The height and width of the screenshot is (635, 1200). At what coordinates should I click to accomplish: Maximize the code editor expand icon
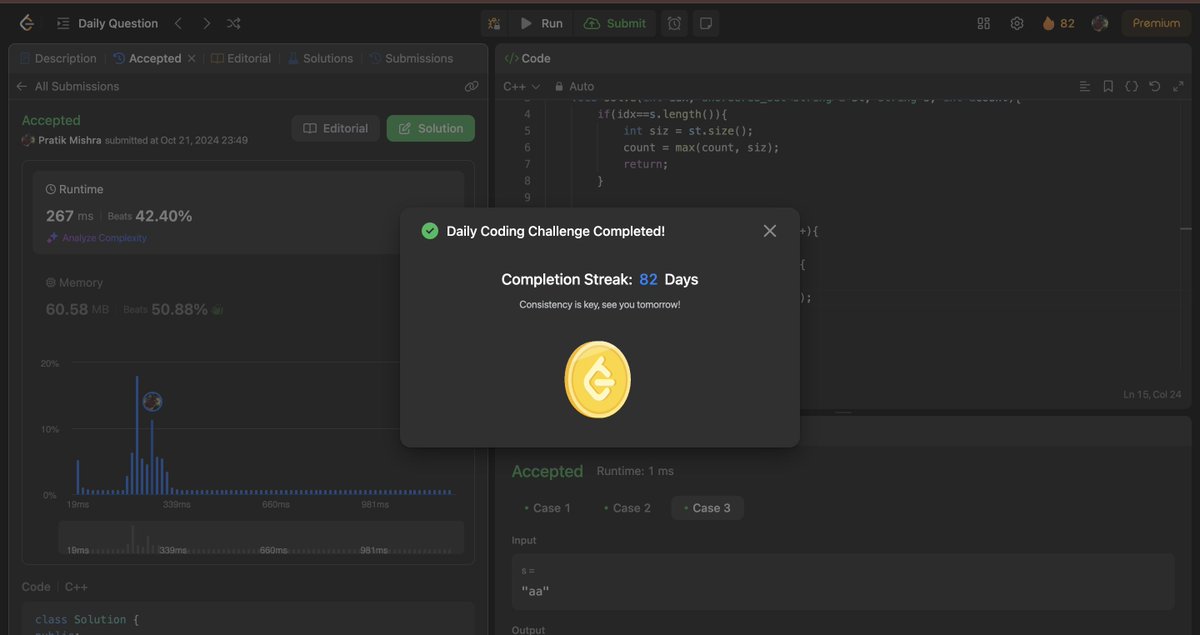(1177, 86)
